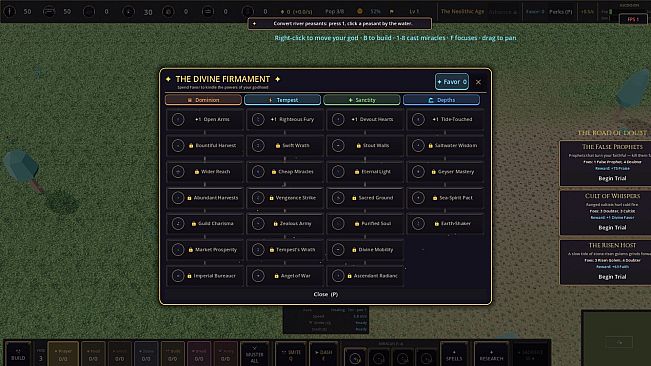Viewport: 651px width, 366px height.
Task: Open the Depths tab
Action: coord(442,100)
